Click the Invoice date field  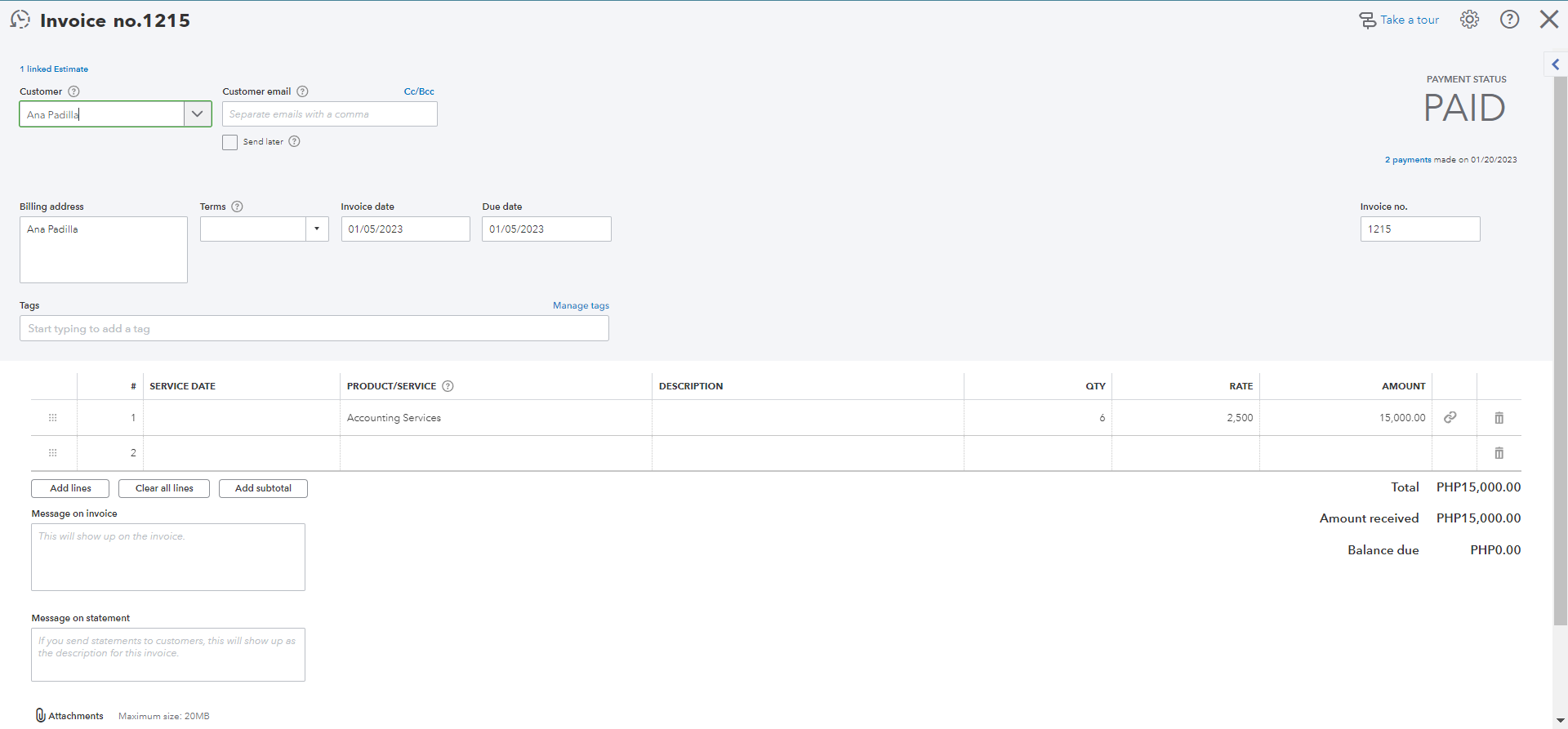tap(405, 229)
